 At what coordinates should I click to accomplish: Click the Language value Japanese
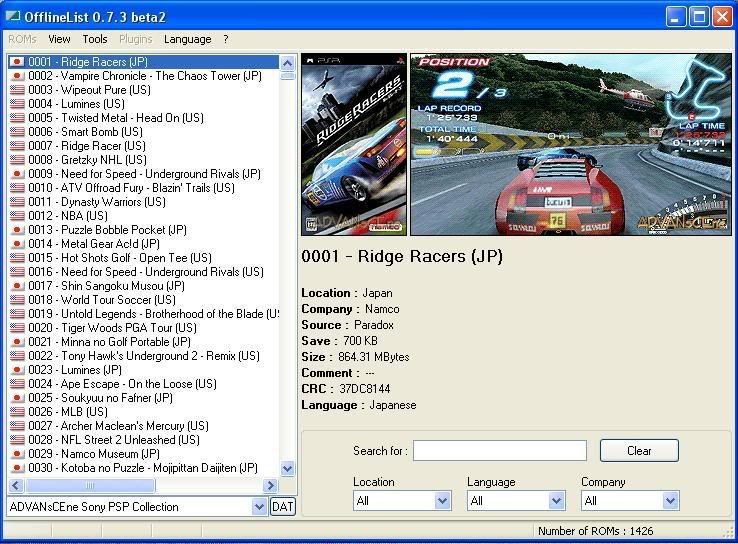(x=393, y=405)
